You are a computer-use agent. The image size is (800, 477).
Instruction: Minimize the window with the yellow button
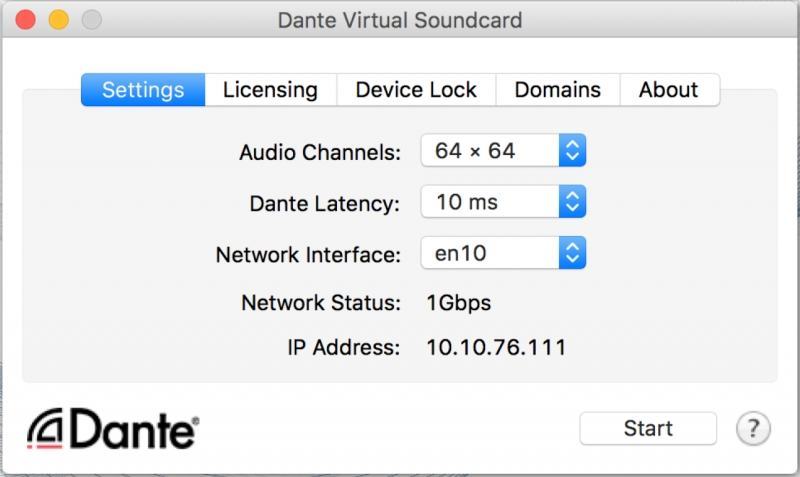coord(59,20)
